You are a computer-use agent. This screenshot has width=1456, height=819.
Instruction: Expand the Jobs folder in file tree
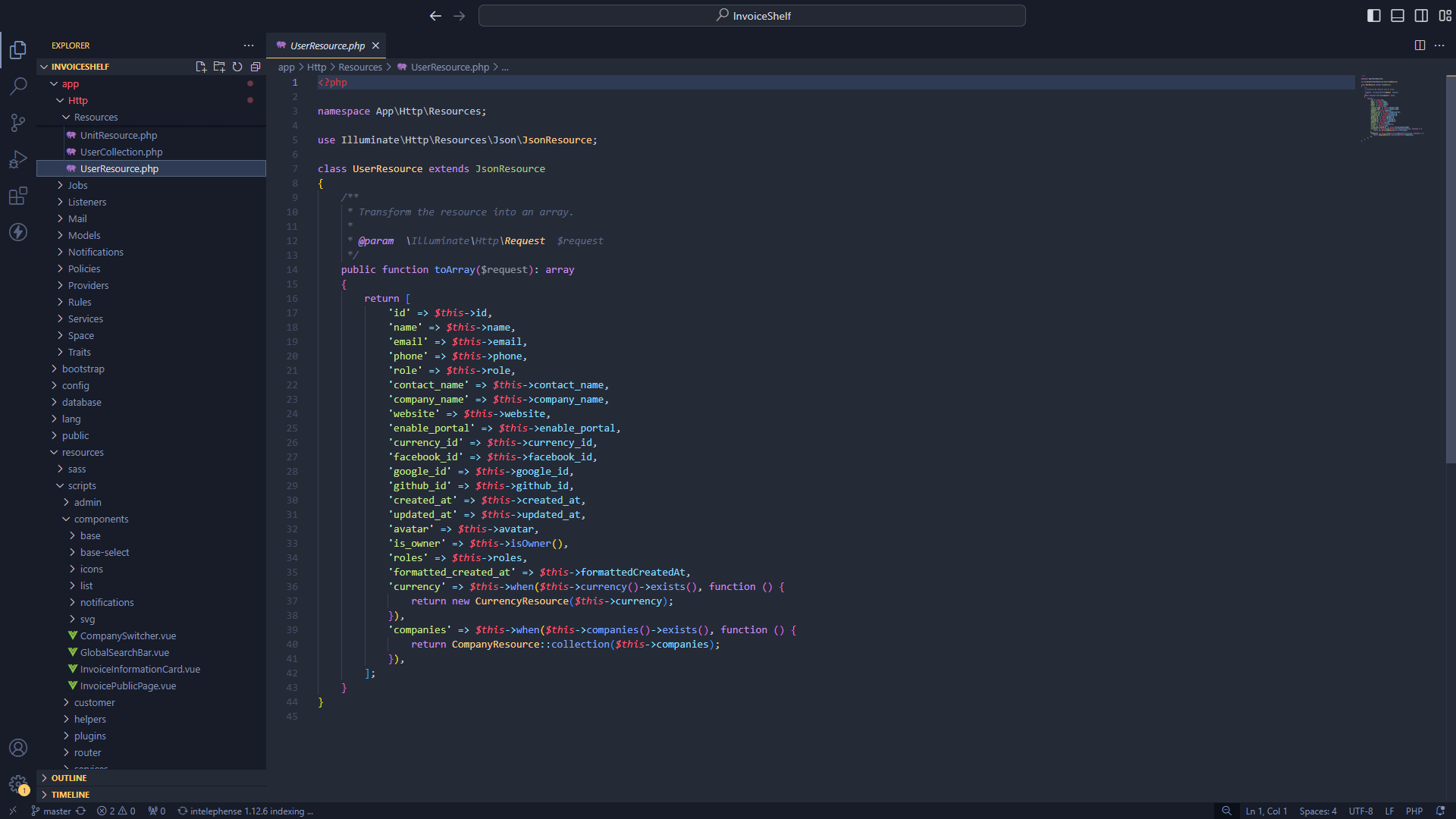78,185
